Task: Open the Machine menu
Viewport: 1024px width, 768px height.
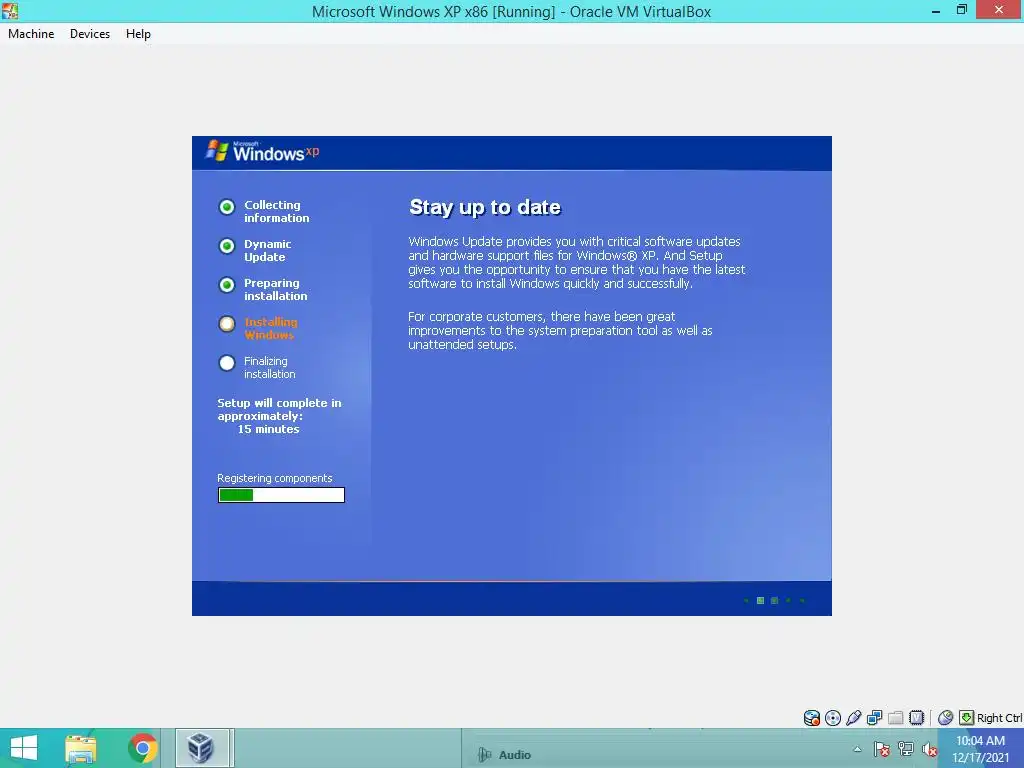Action: click(31, 34)
